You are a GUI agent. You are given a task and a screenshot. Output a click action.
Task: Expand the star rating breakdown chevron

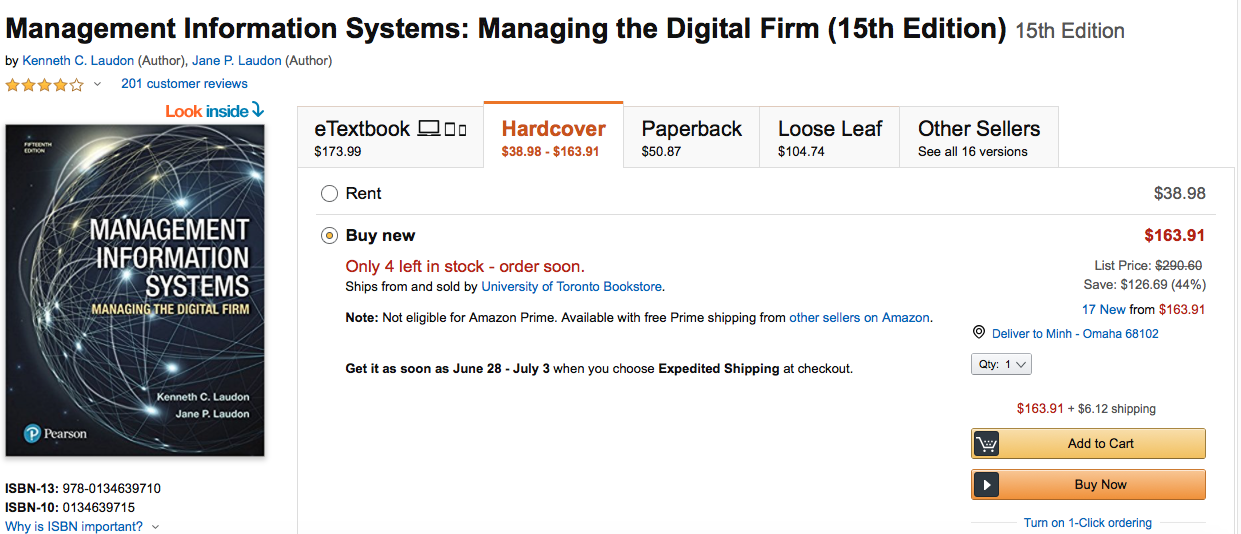[97, 84]
